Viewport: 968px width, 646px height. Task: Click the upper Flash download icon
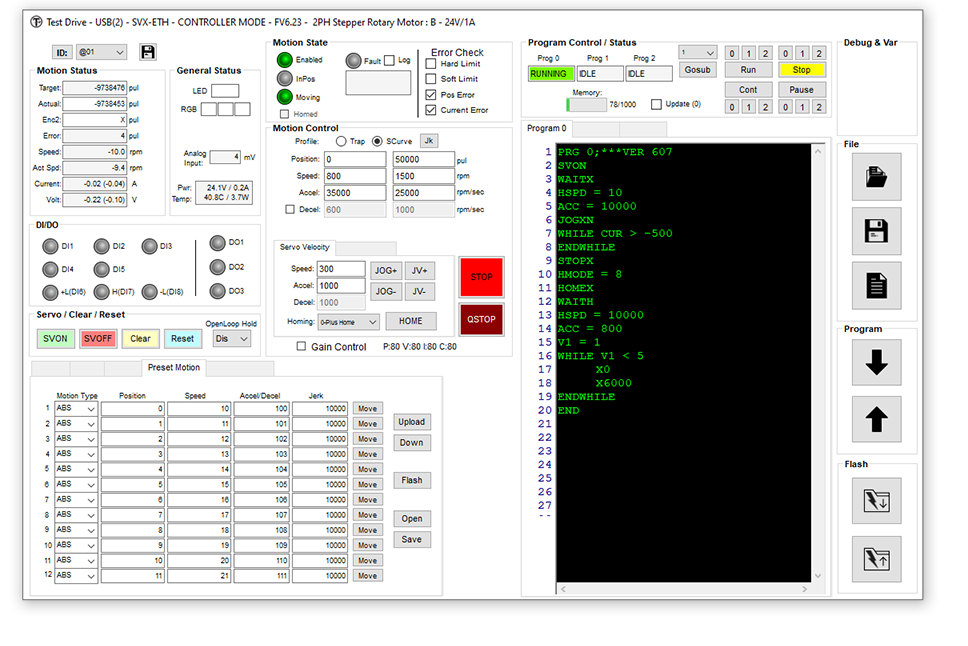click(x=876, y=500)
